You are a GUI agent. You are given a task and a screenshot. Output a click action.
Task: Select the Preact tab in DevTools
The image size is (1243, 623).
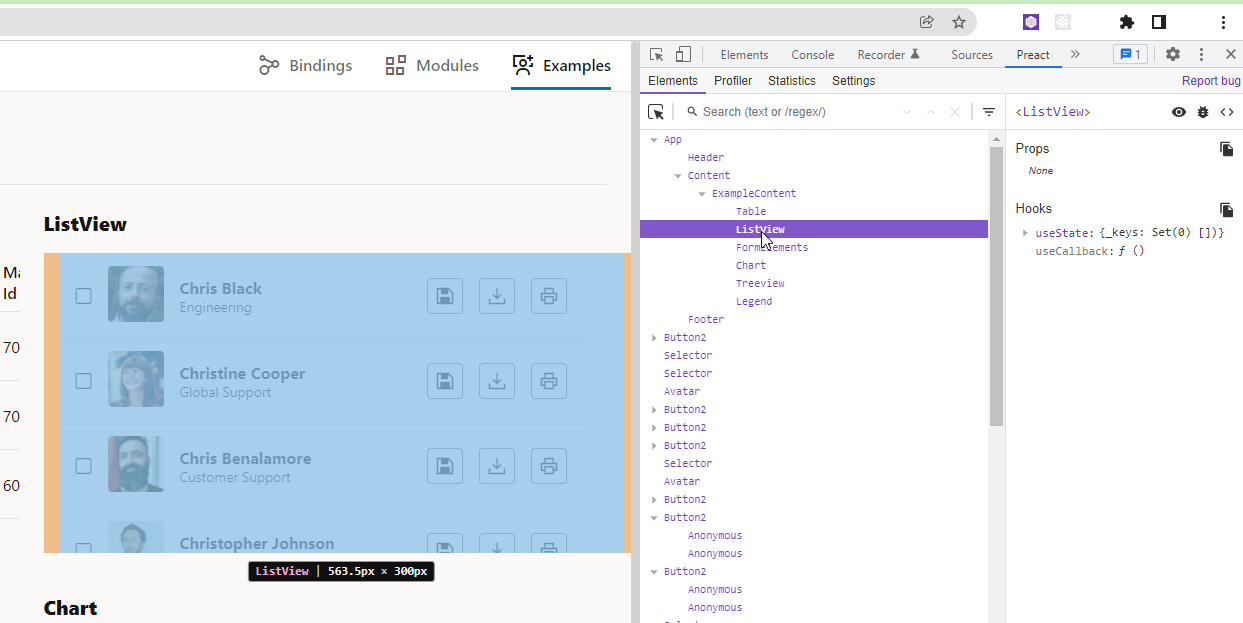point(1033,55)
